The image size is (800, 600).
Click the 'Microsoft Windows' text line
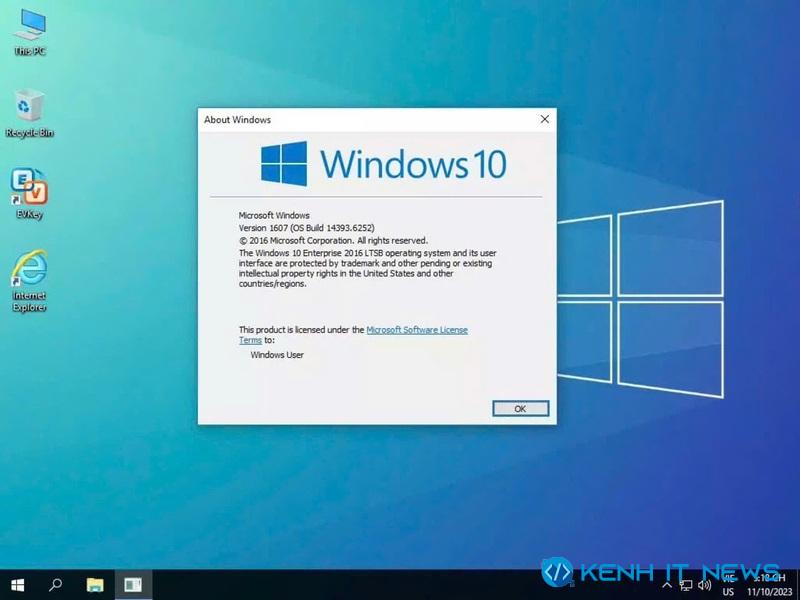tap(274, 215)
